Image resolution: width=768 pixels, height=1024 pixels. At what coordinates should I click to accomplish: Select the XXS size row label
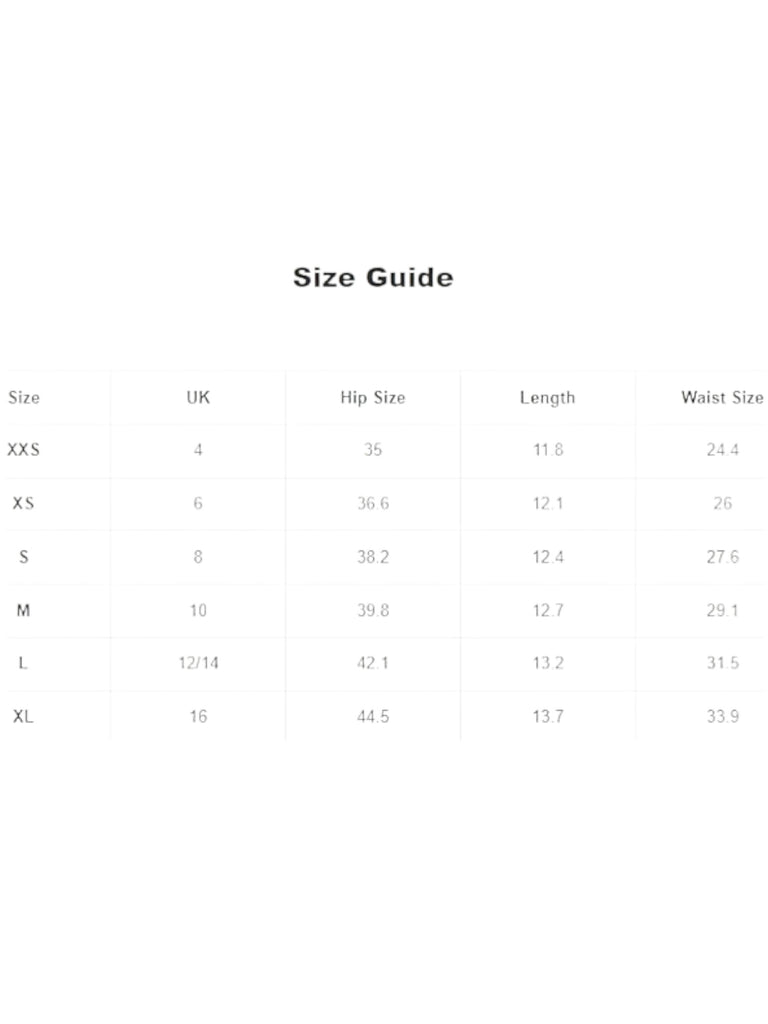pyautogui.click(x=24, y=449)
